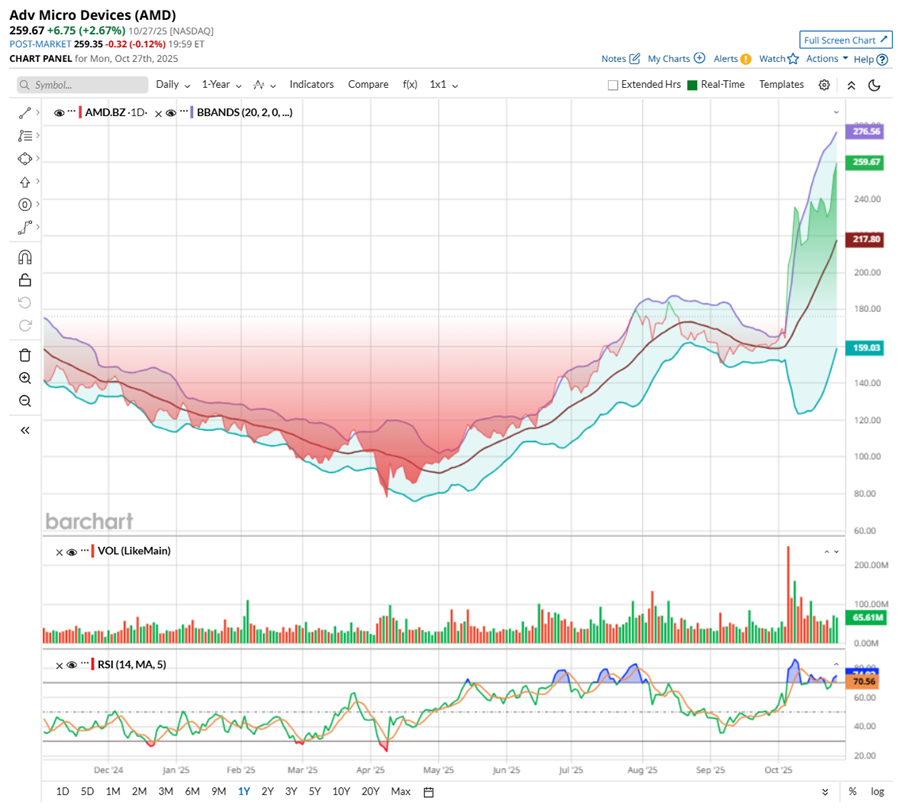Select the arrow marker tool
The image size is (902, 808).
point(24,182)
